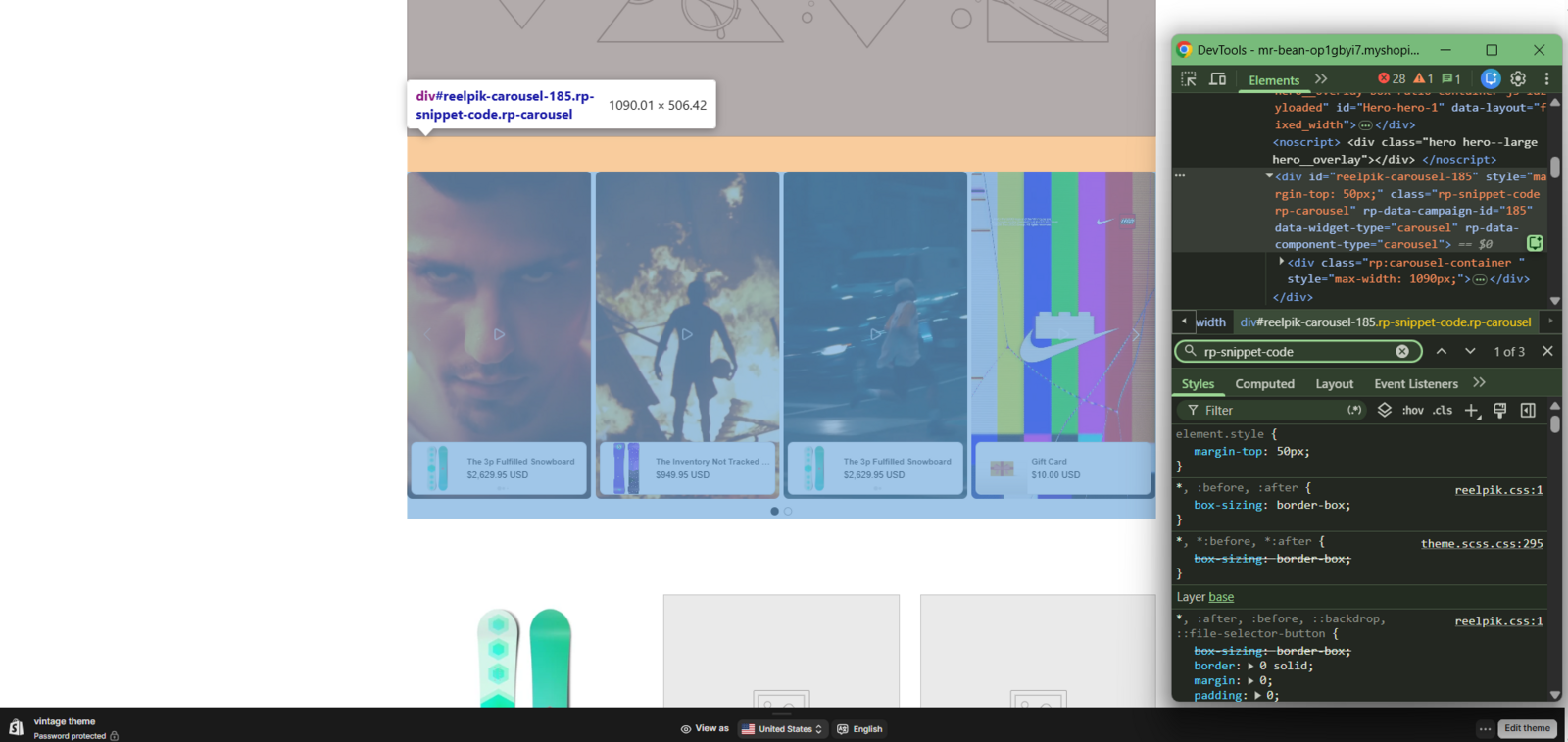Screen dimensions: 1568x742
Task: Open the 1 issue message counter
Action: tap(1451, 79)
